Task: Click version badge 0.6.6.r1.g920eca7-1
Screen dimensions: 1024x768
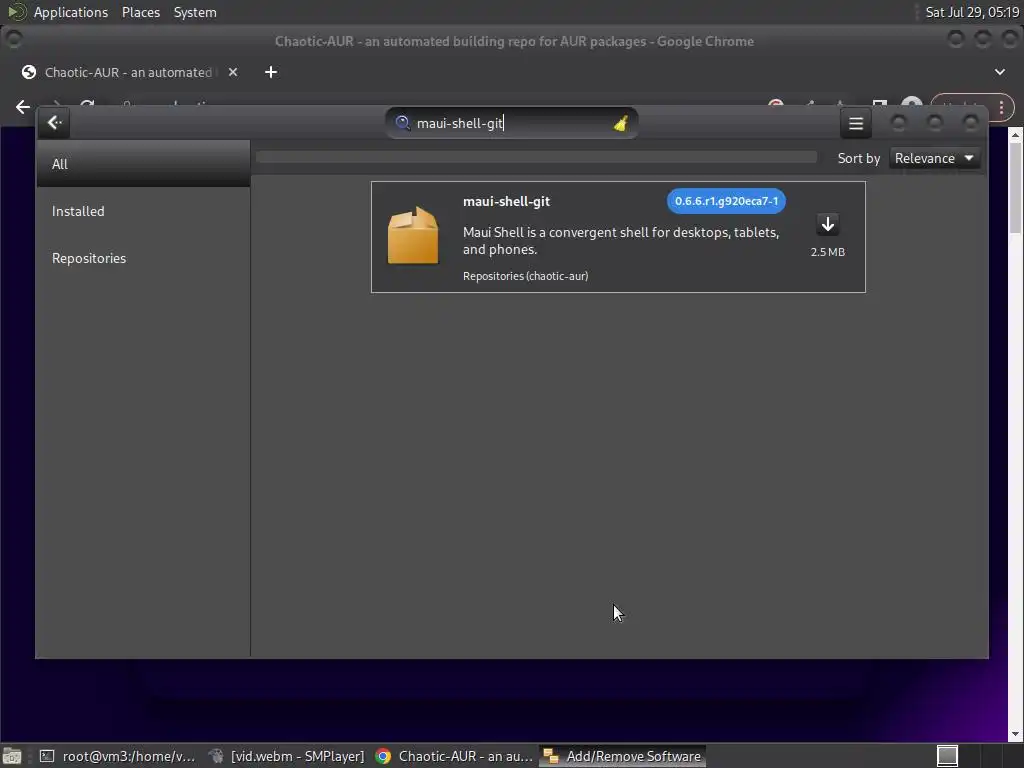Action: coord(726,201)
